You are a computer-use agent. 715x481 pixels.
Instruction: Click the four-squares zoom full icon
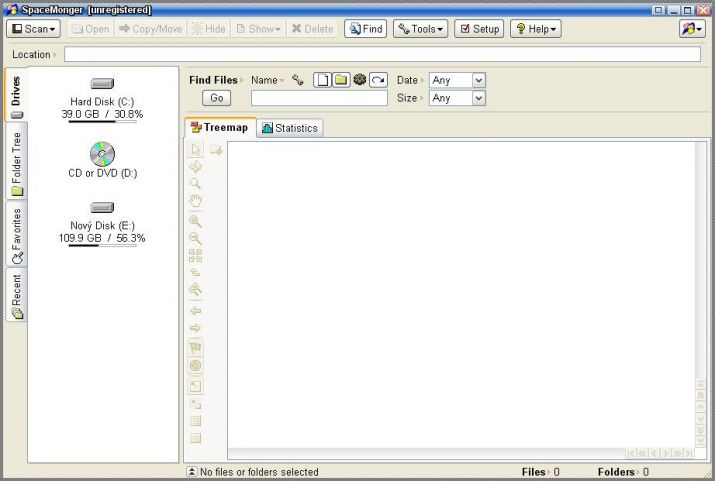[x=196, y=256]
